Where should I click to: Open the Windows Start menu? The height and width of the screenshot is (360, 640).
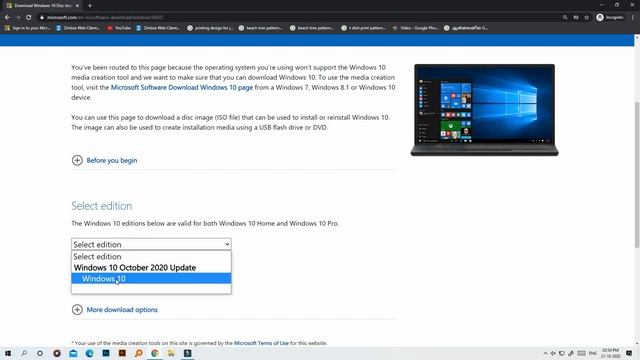(x=8, y=353)
